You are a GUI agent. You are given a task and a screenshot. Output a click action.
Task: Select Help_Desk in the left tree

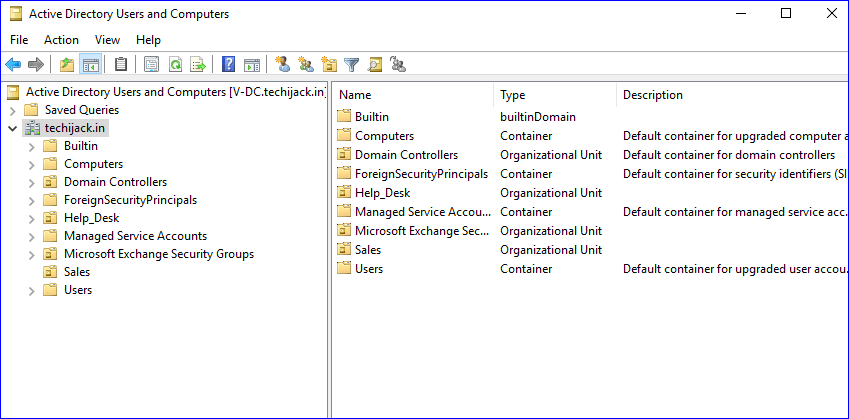point(92,218)
